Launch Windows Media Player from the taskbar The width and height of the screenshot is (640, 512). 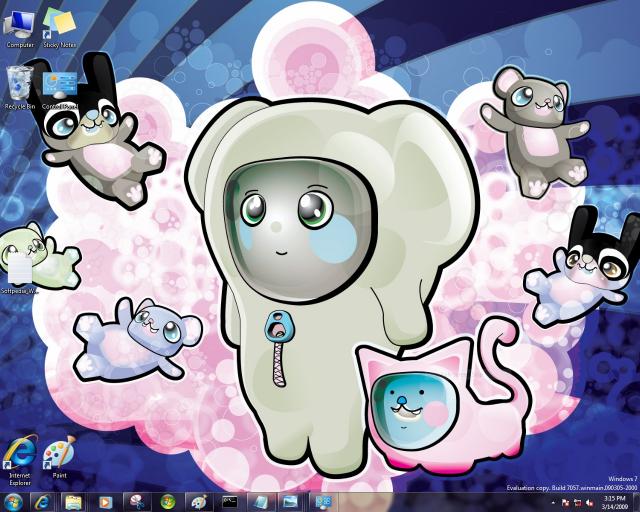[x=105, y=501]
